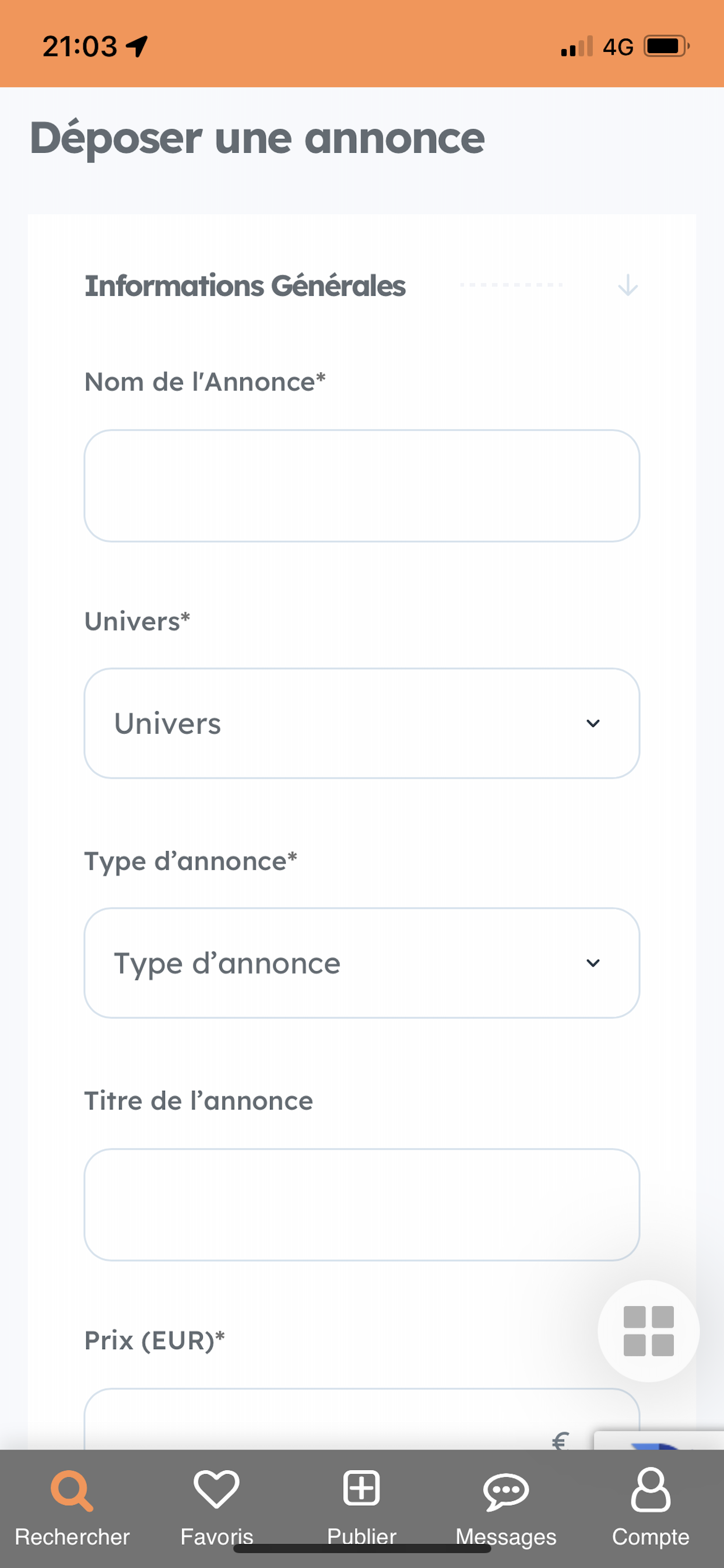
Task: Open the Type d'annonce dropdown
Action: click(362, 963)
